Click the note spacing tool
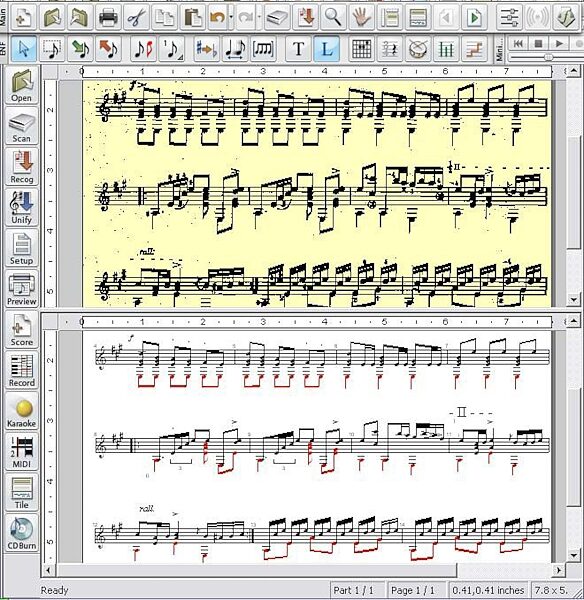The height and width of the screenshot is (600, 584). tap(235, 49)
